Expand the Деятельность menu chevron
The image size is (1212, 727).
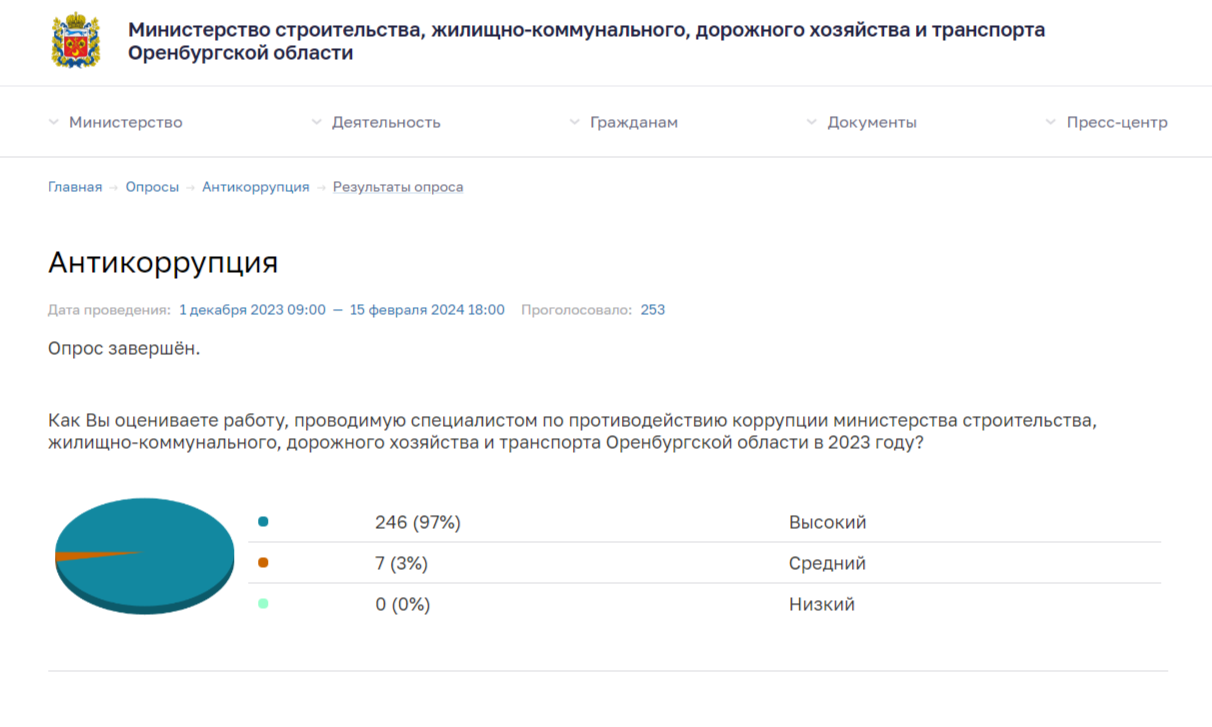317,122
